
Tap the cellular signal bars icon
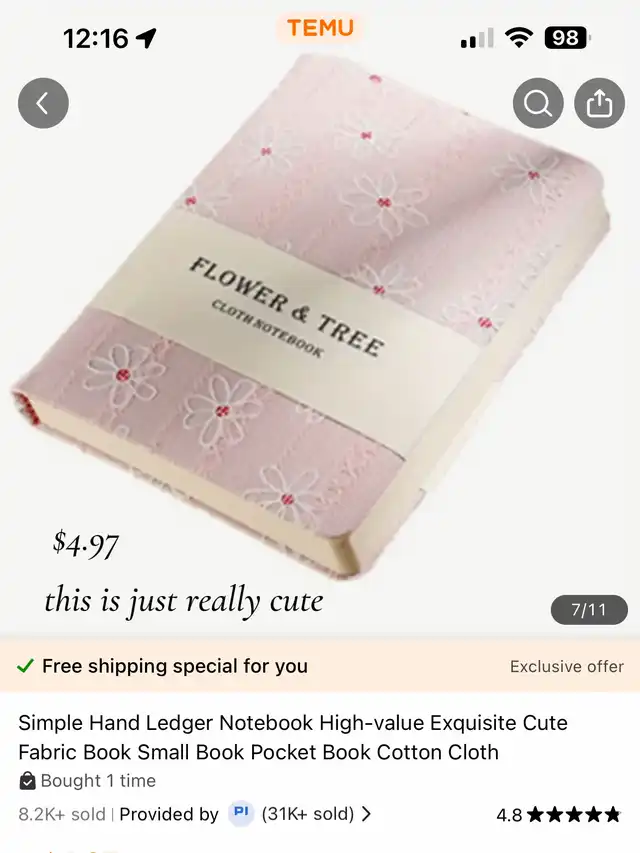pyautogui.click(x=477, y=38)
